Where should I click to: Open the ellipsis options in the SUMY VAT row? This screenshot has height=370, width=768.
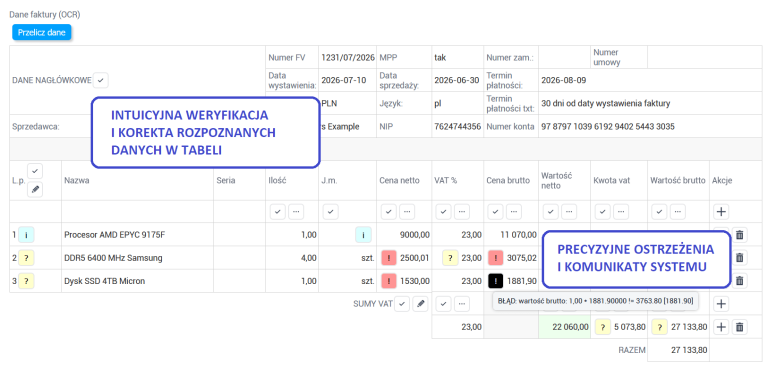462,304
